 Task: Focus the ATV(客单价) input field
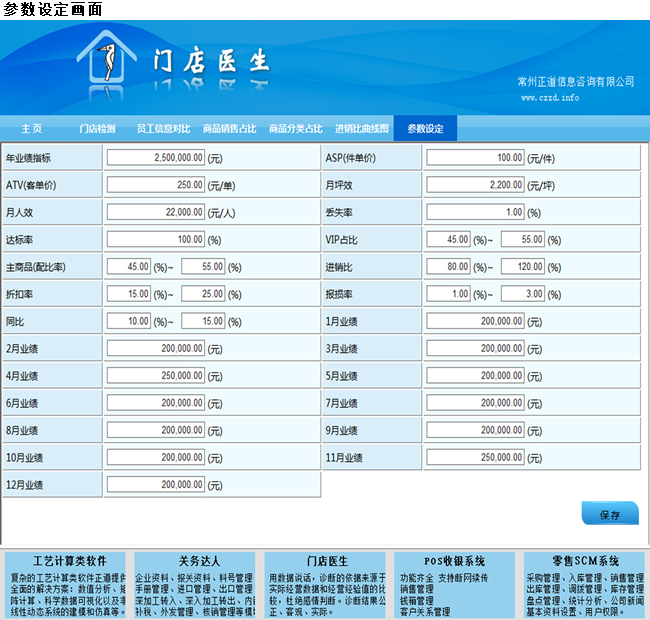pos(156,185)
